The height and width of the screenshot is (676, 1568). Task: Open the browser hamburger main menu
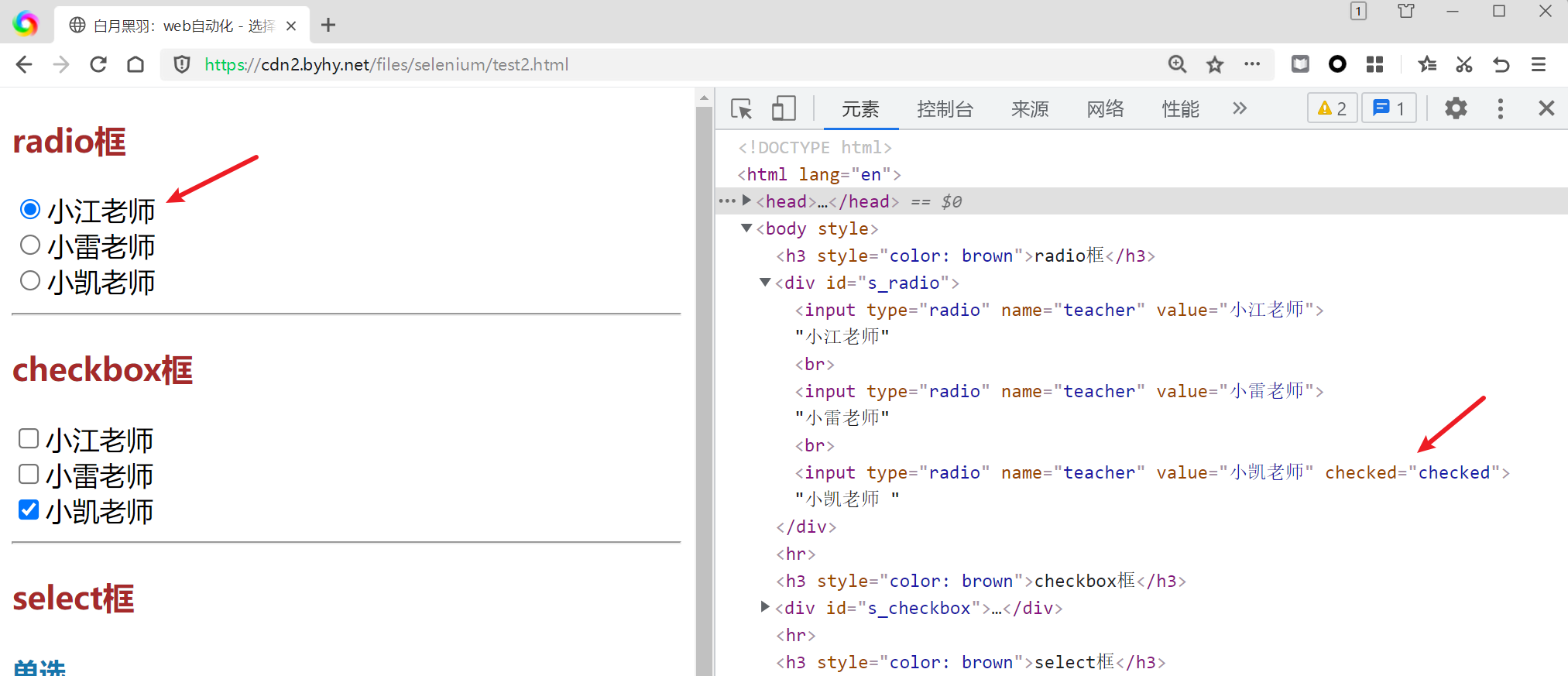pos(1539,64)
